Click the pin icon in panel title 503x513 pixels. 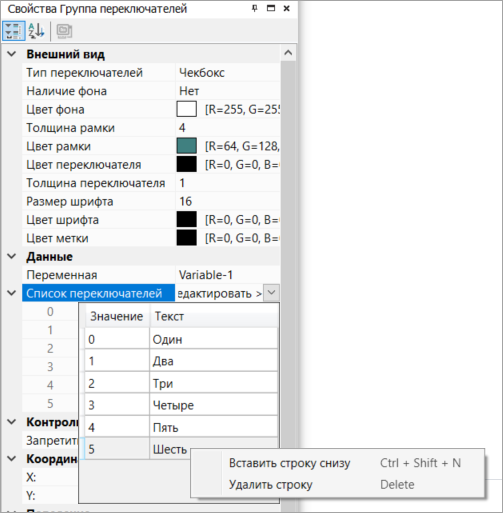tap(254, 8)
